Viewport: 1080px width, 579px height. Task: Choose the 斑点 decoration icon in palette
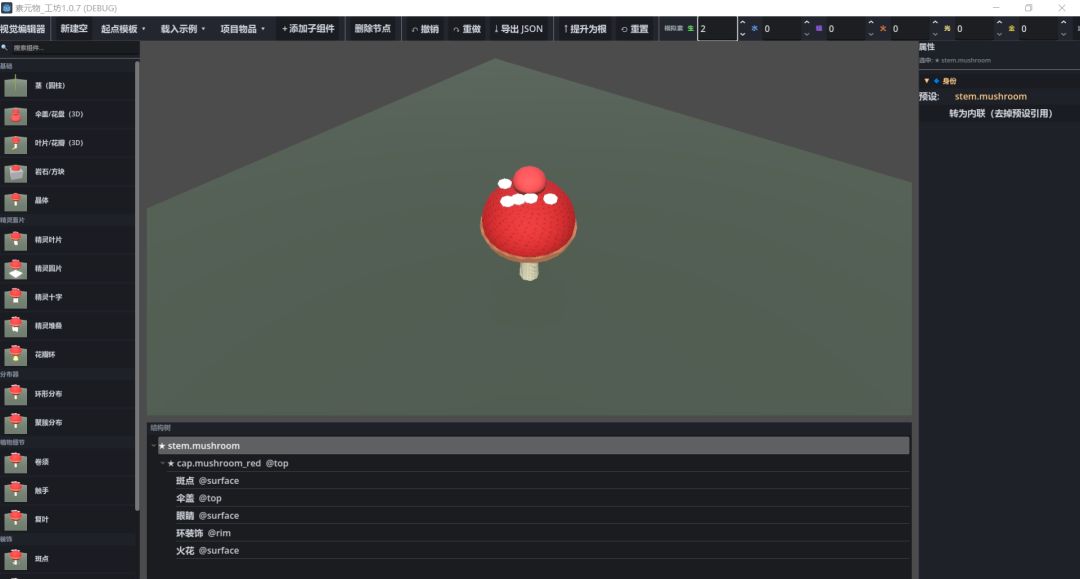tap(15, 559)
